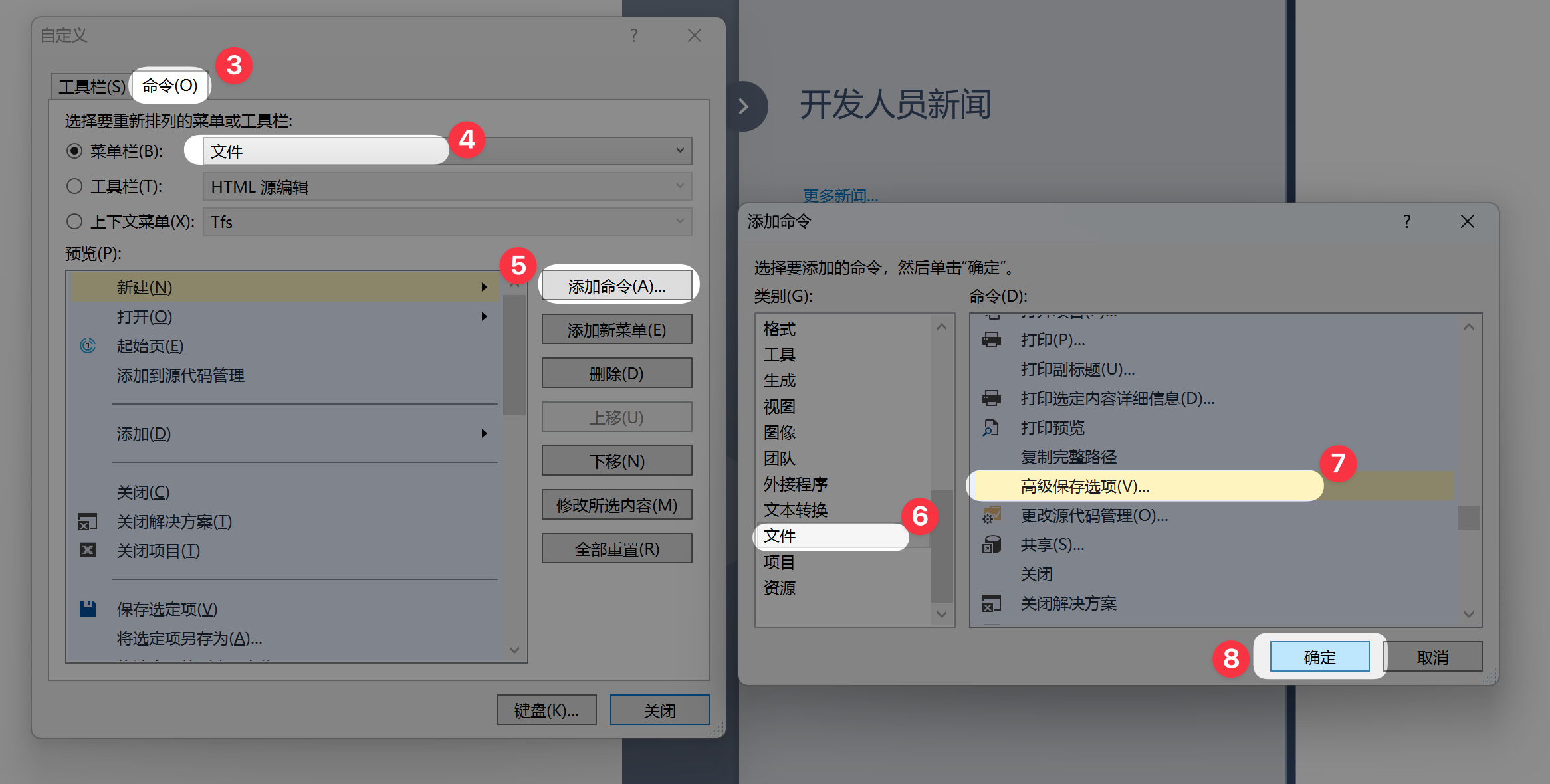
Task: Switch to the 工具栏(S) tab
Action: point(91,85)
